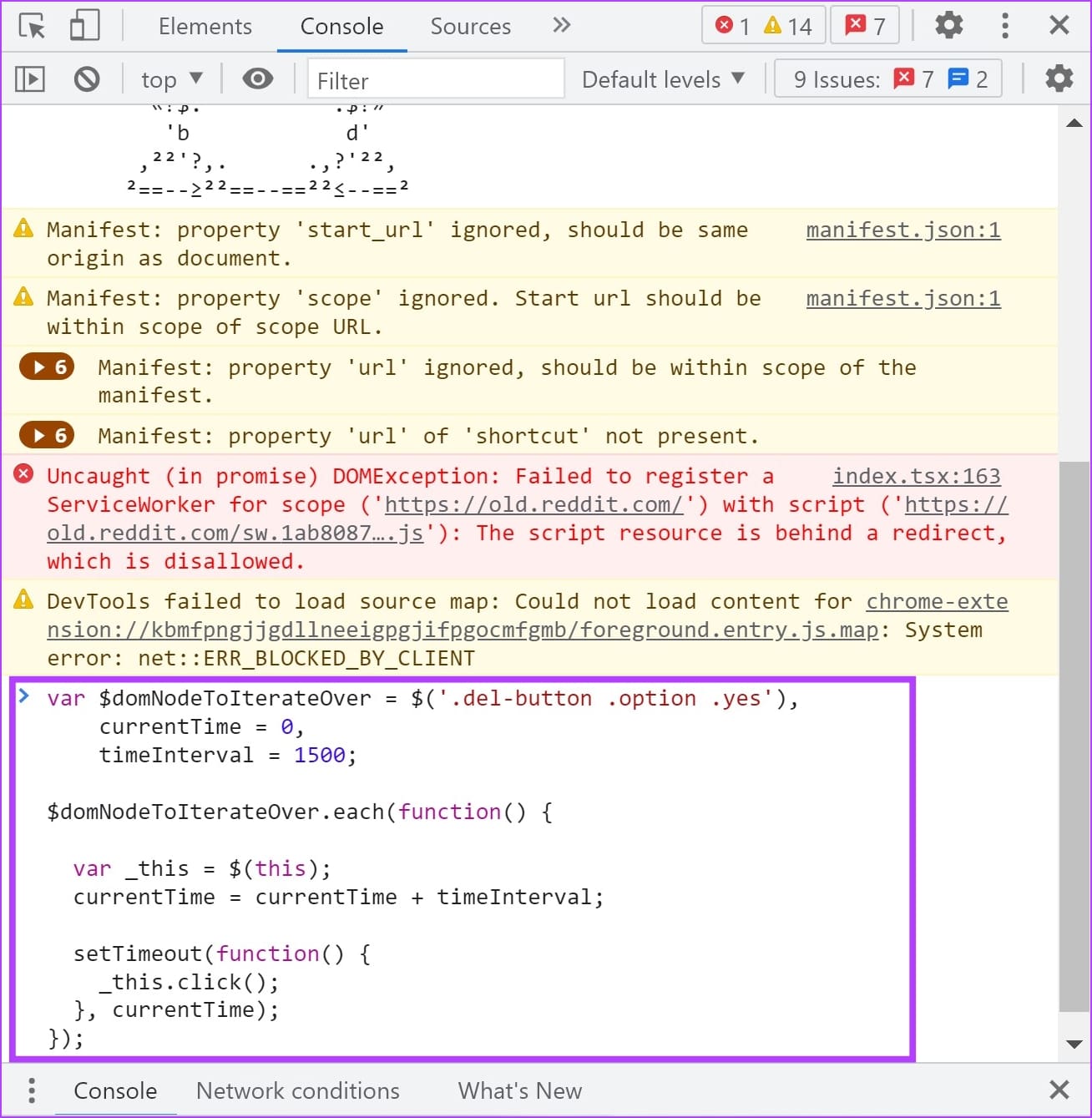1092x1118 pixels.
Task: Open the chrome-extension foreground.entry.js.map link
Action: tap(463, 630)
